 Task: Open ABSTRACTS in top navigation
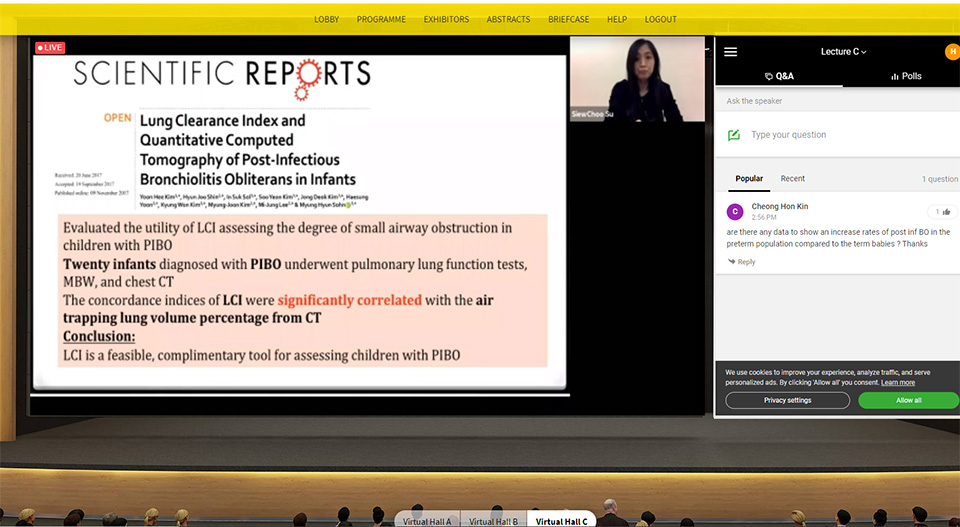pos(508,20)
